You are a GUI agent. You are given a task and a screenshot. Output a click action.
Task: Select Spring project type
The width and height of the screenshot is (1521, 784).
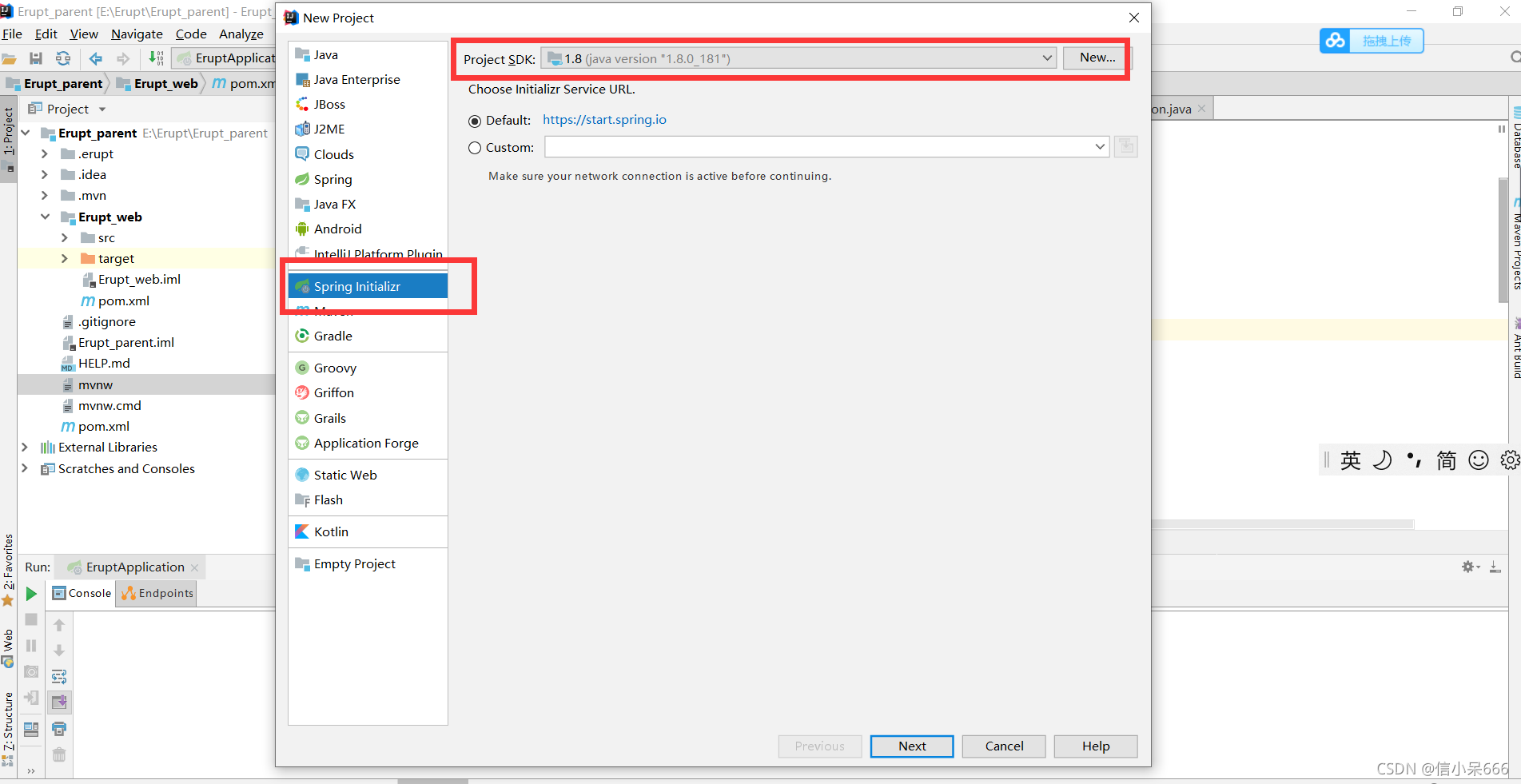(367, 179)
